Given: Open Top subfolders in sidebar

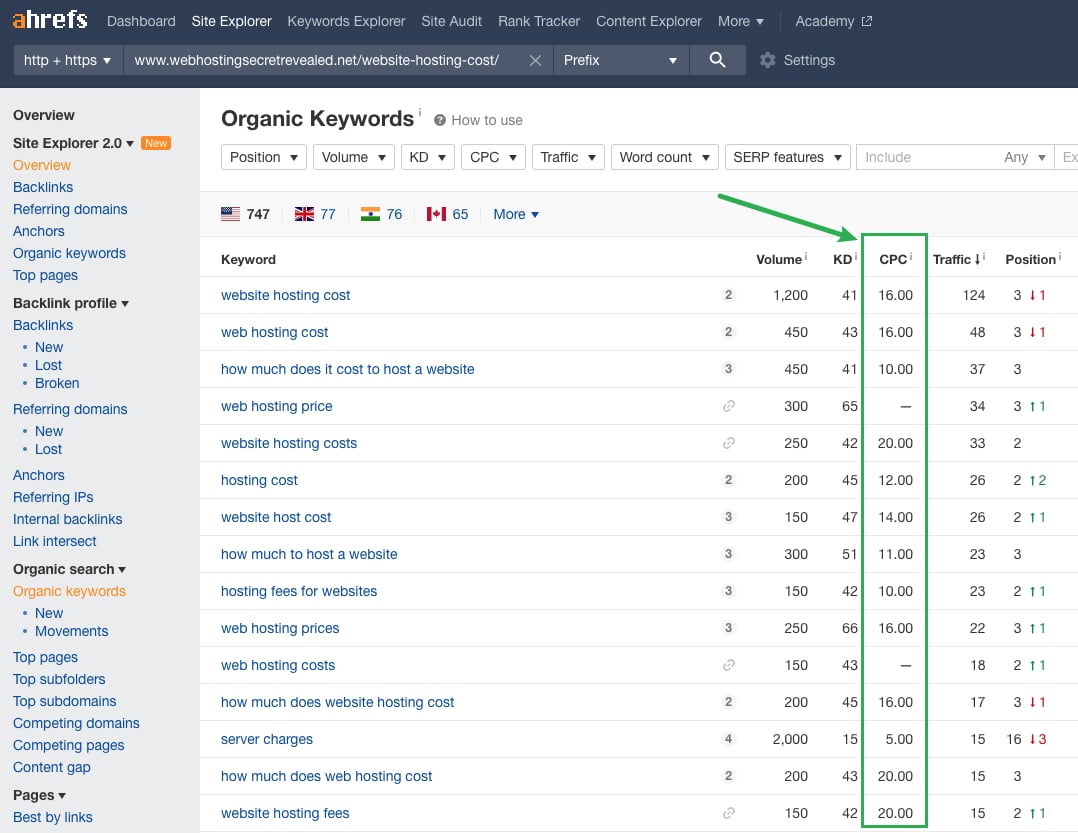Looking at the screenshot, I should pyautogui.click(x=59, y=679).
